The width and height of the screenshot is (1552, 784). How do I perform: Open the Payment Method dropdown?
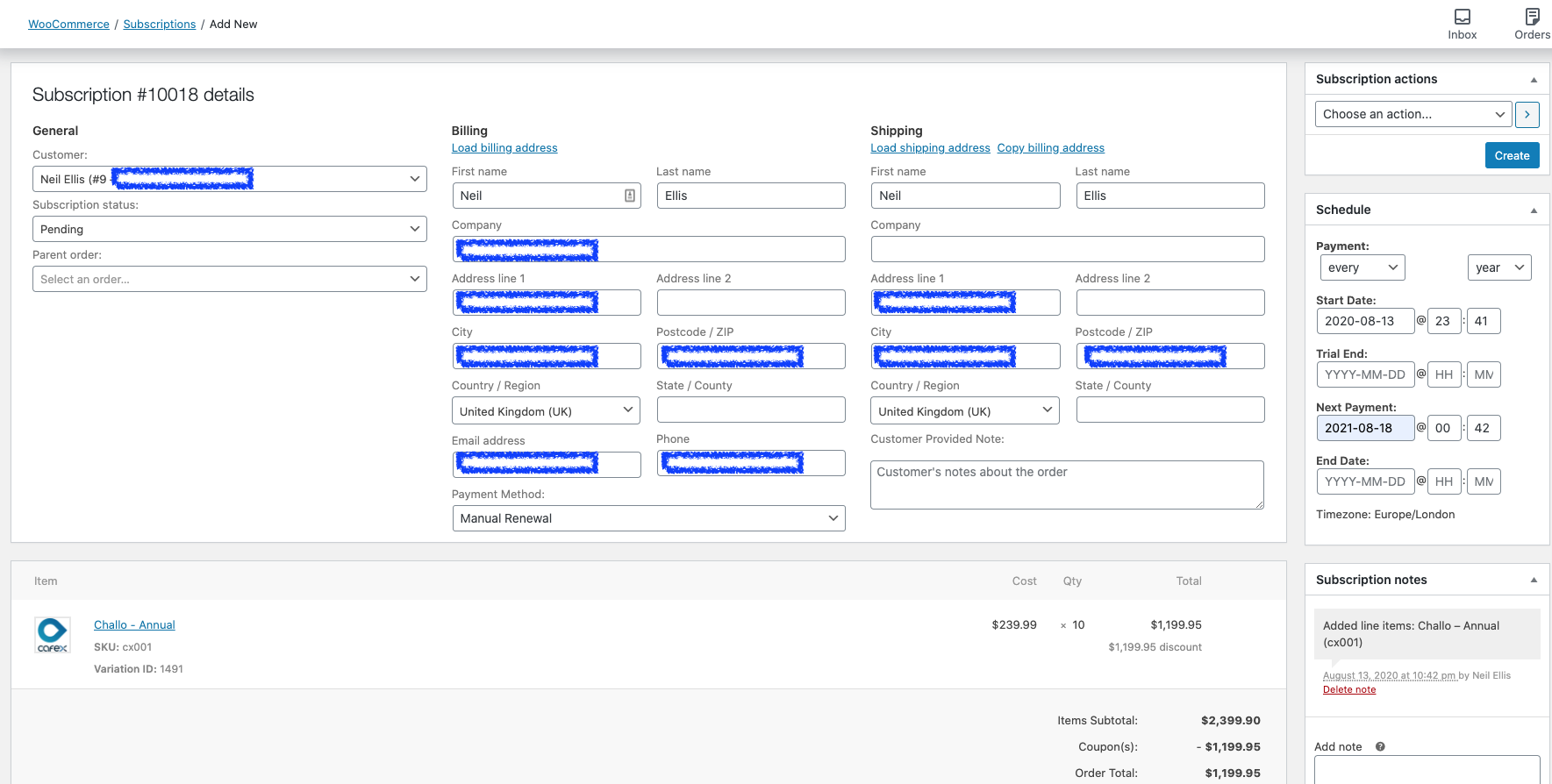[x=648, y=518]
